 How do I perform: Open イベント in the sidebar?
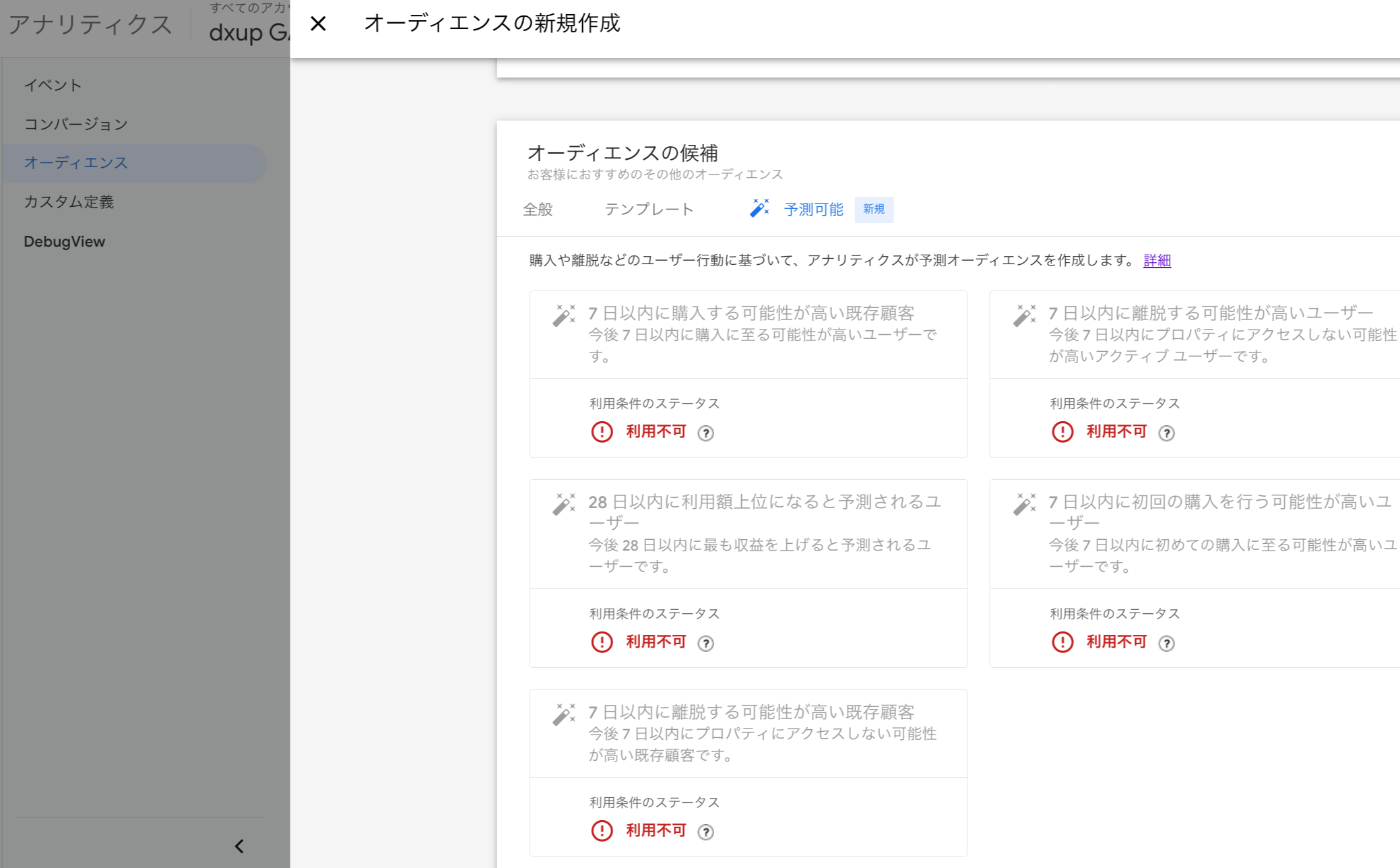(x=53, y=85)
